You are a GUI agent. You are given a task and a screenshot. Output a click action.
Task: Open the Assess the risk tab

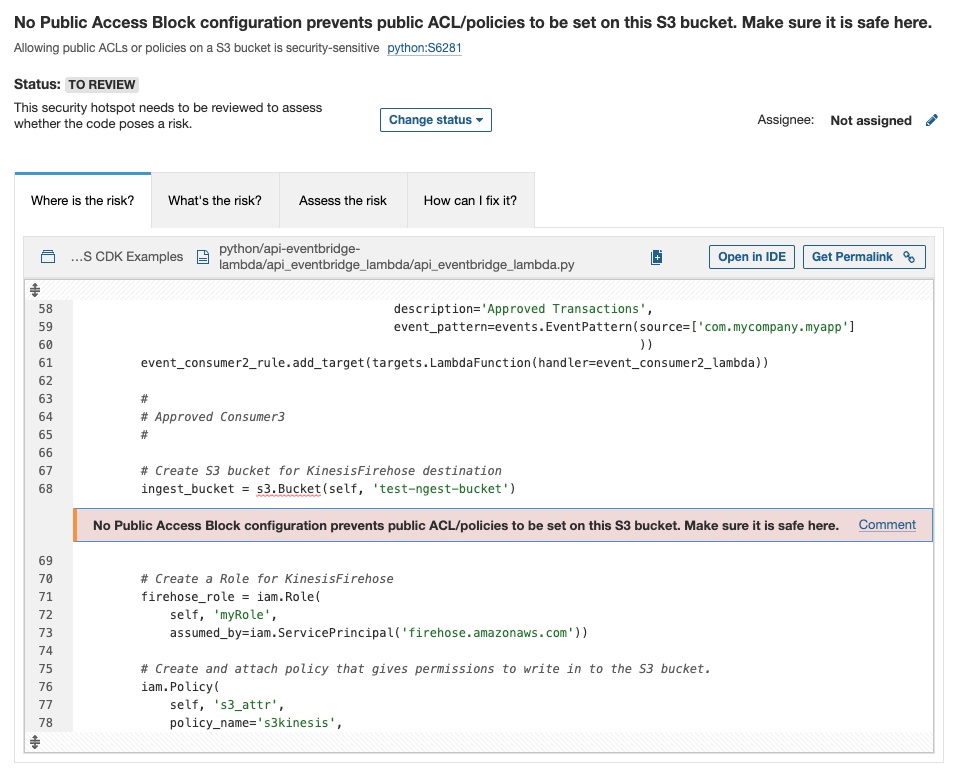343,200
